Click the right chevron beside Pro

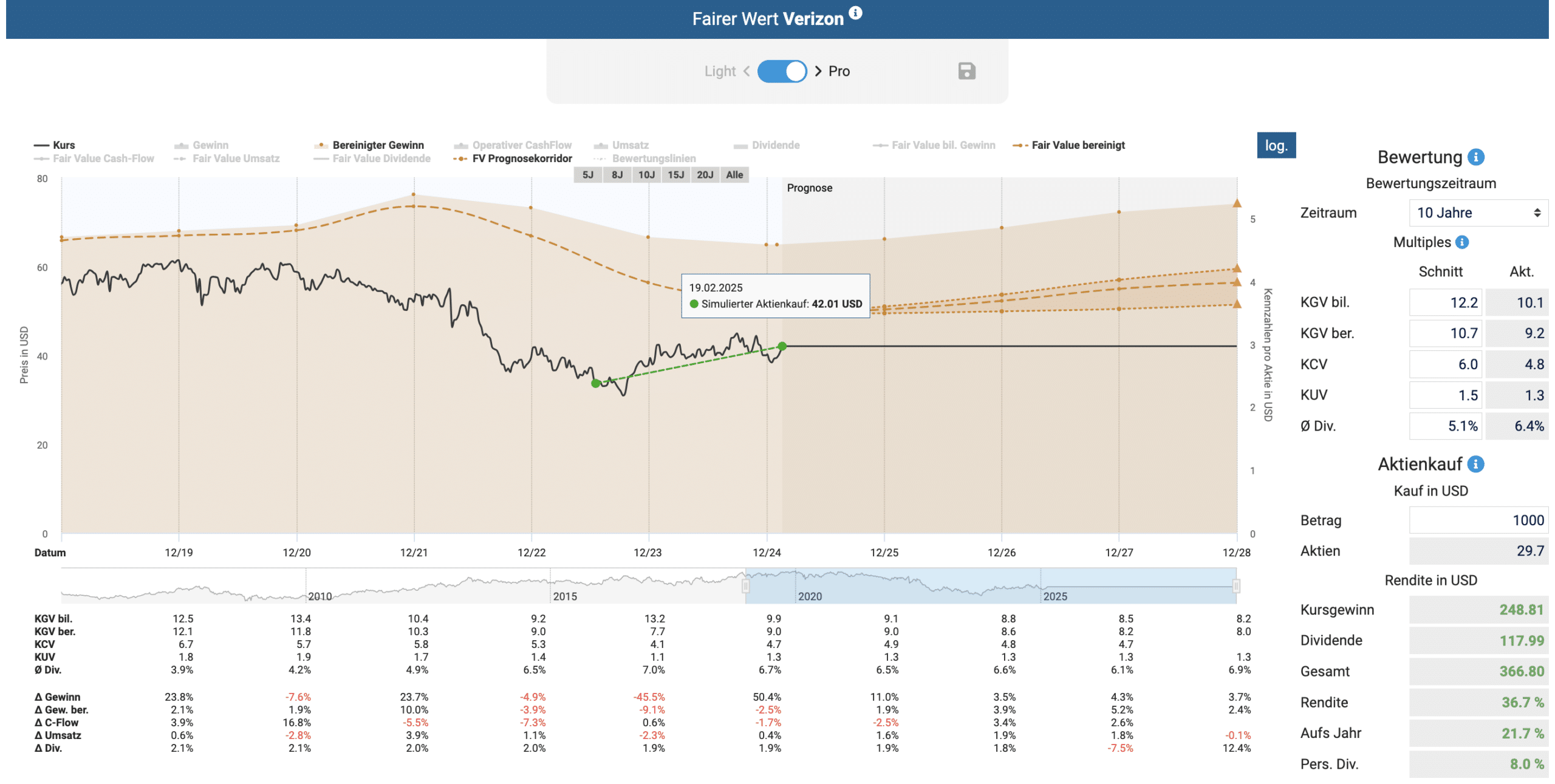tap(818, 71)
